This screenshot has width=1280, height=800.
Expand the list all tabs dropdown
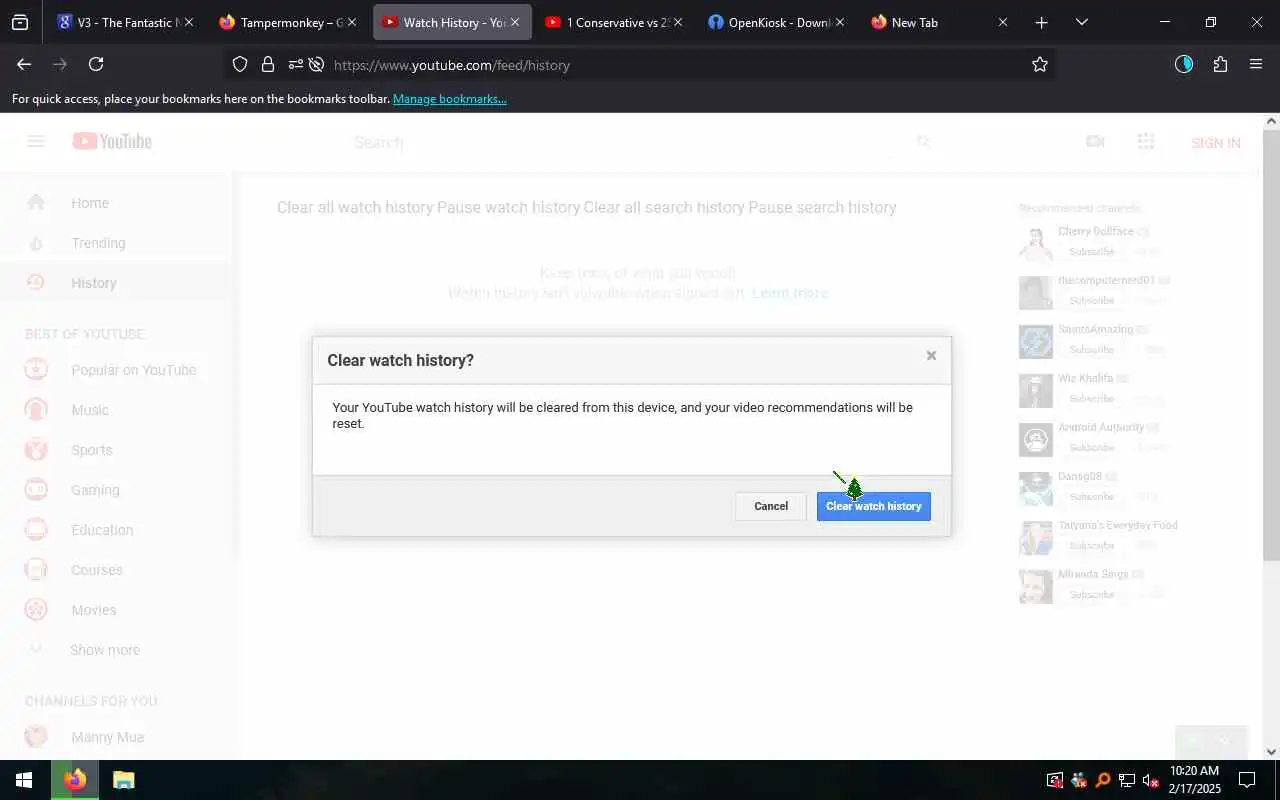(x=1081, y=22)
